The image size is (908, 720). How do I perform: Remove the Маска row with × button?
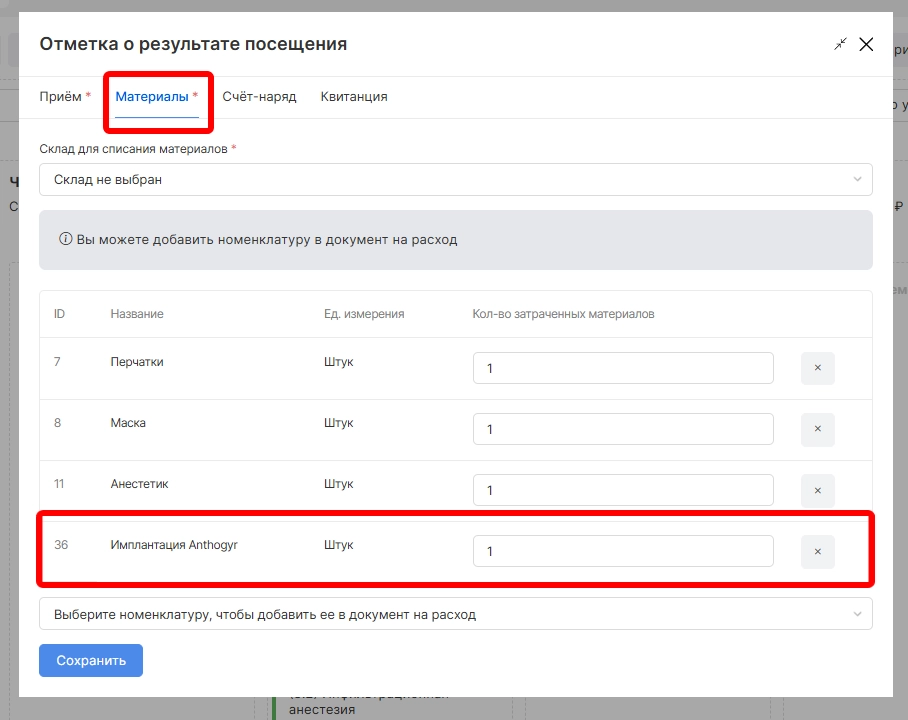pyautogui.click(x=817, y=429)
